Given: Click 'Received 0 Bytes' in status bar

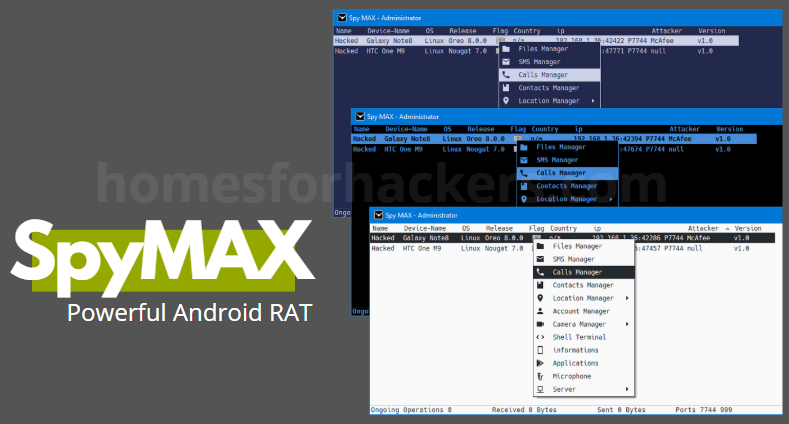Looking at the screenshot, I should (x=524, y=410).
